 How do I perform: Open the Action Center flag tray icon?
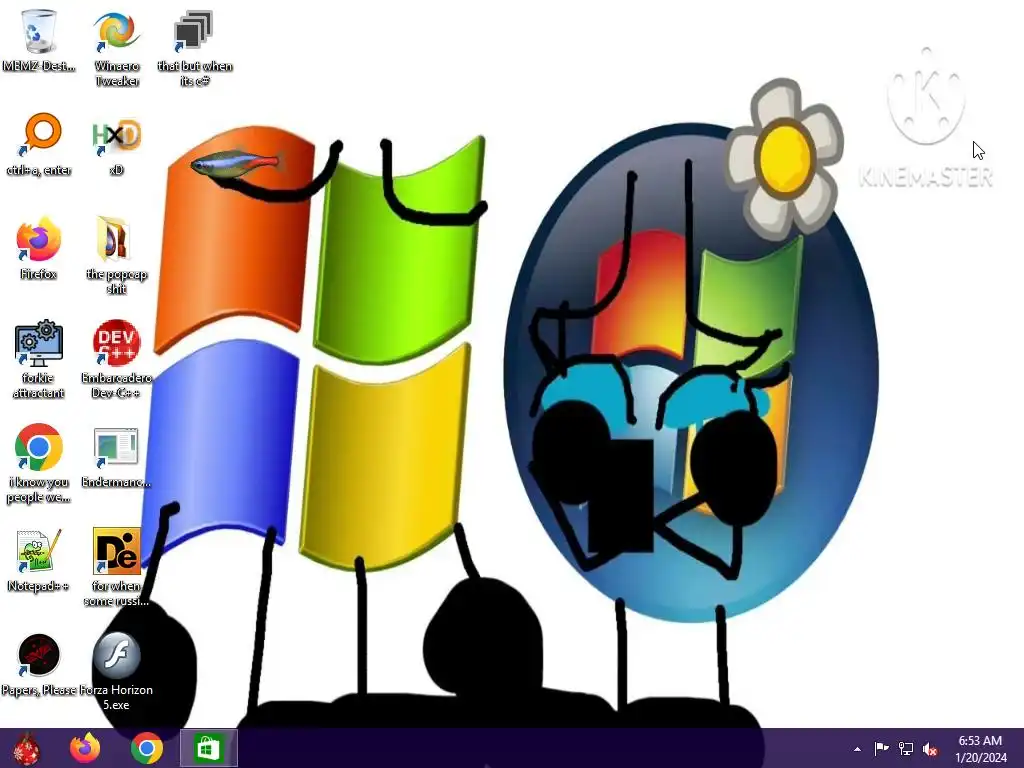882,749
